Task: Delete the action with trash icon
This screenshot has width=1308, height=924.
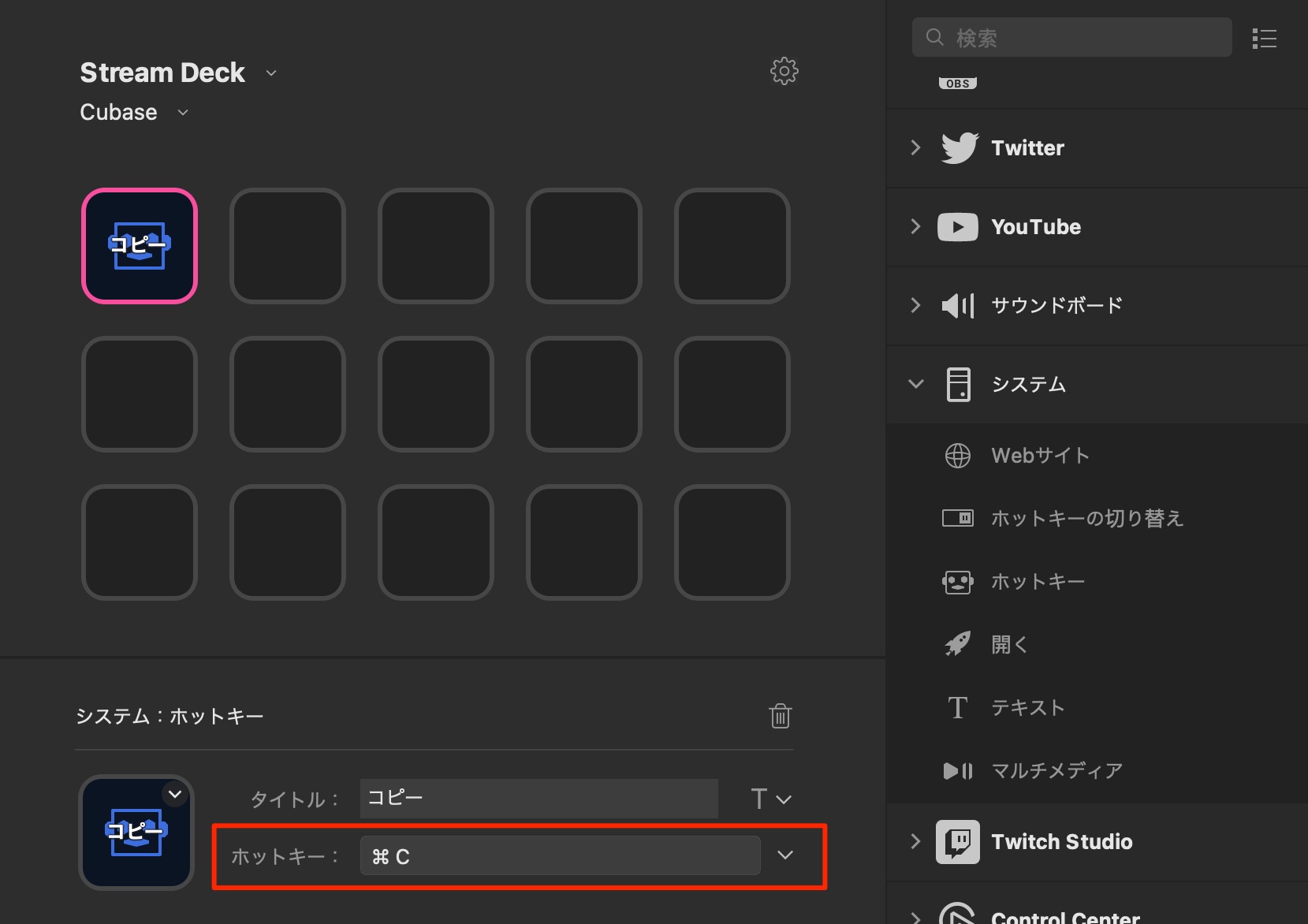Action: tap(780, 716)
